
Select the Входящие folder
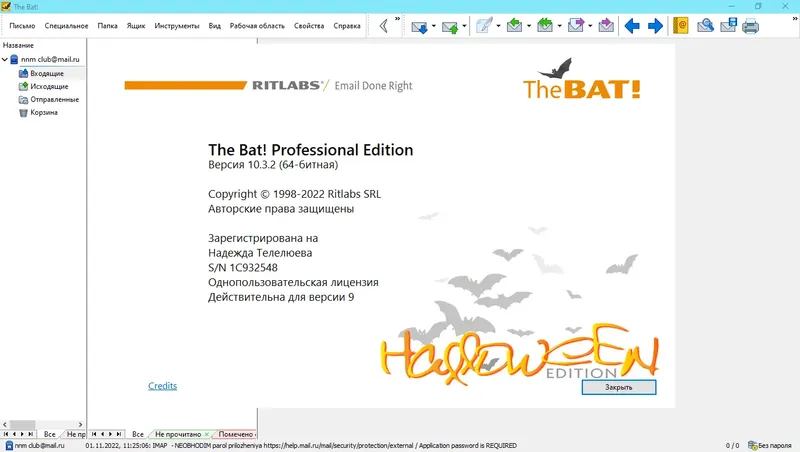click(46, 73)
